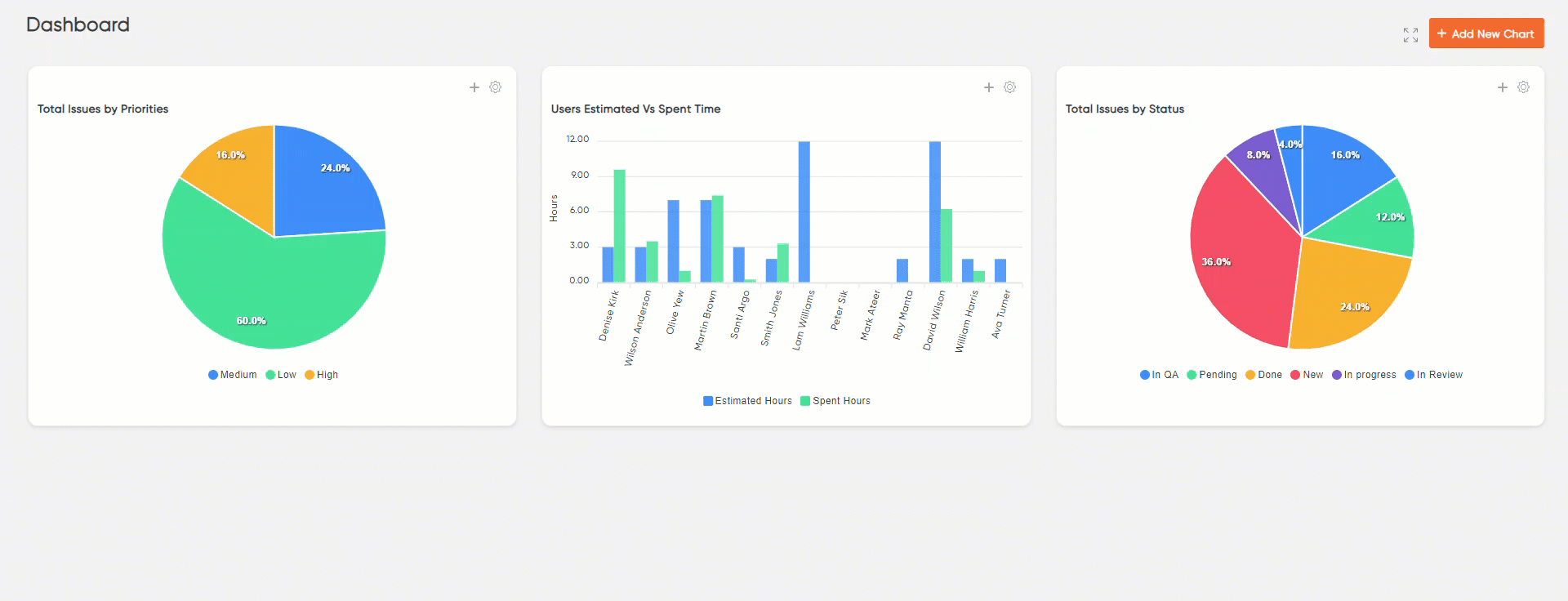Toggle the Pending status legend item
Screen dimensions: 1568x601
click(x=1212, y=375)
